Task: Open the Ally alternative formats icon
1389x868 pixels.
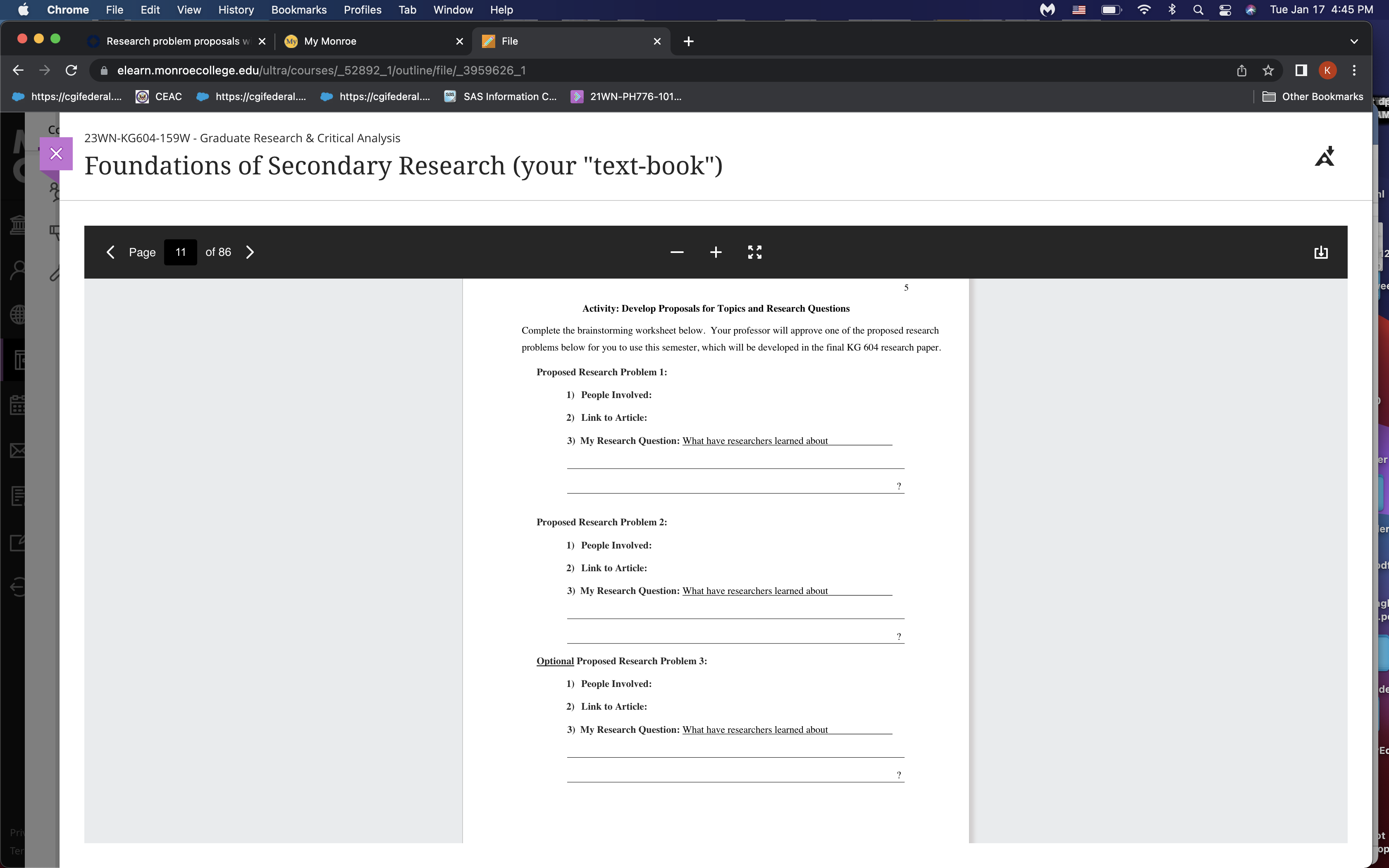Action: (1325, 156)
